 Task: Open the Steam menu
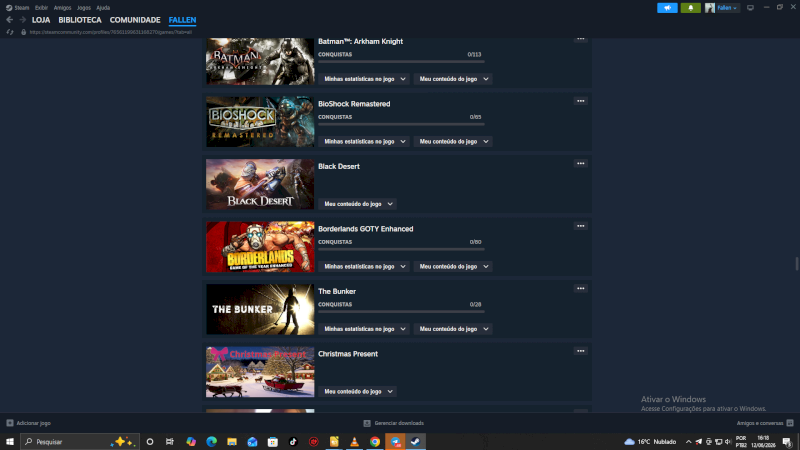click(22, 8)
